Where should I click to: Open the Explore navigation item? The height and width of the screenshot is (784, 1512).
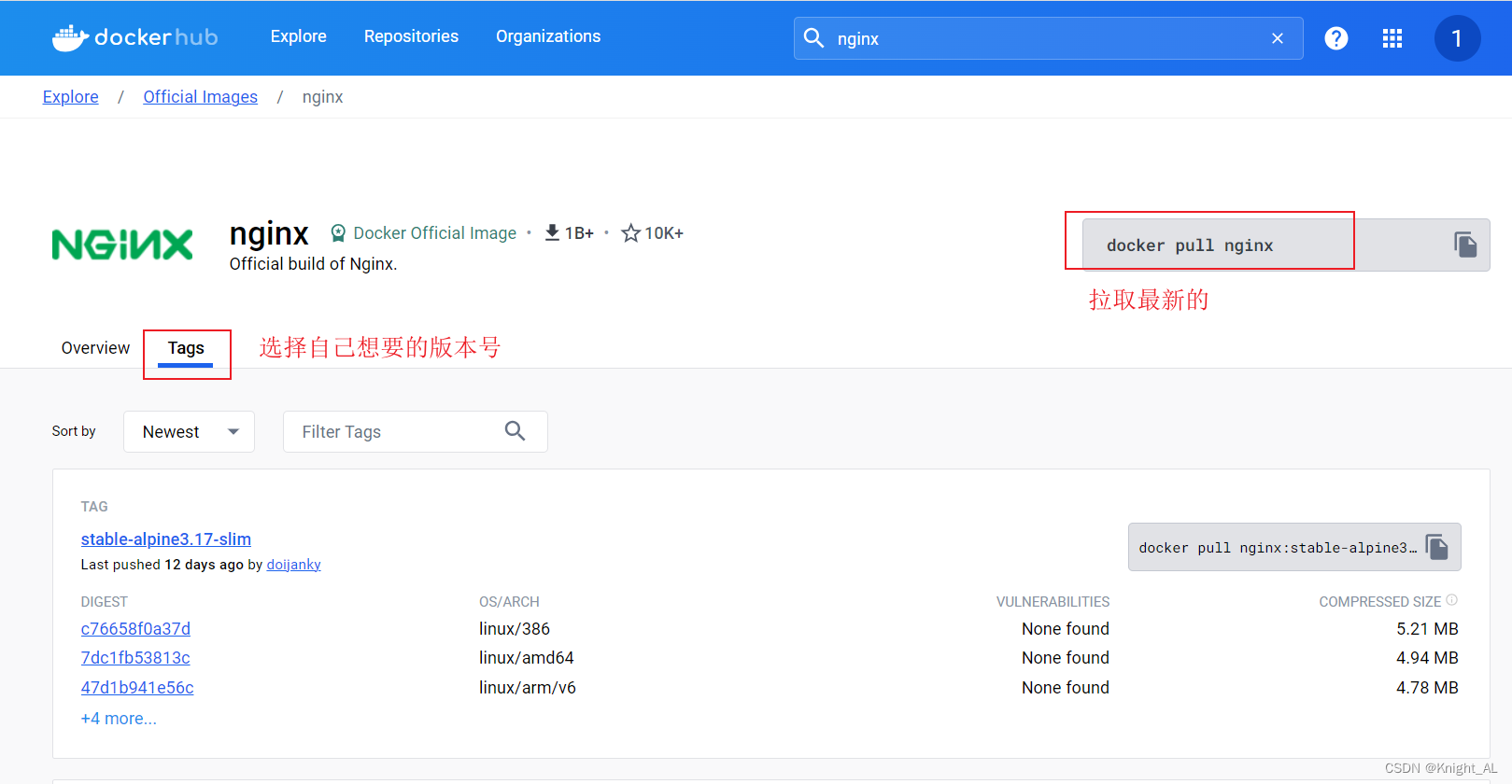pos(299,36)
